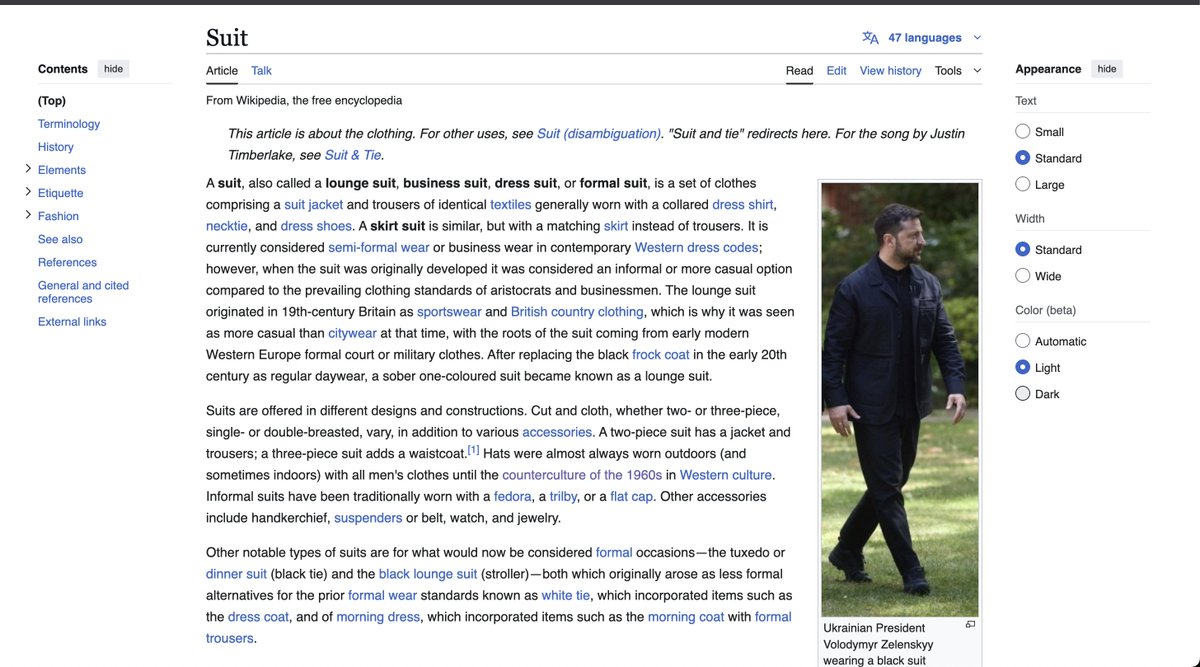Follow counterculture of the 1960s link
The width and height of the screenshot is (1200, 667).
pos(582,475)
